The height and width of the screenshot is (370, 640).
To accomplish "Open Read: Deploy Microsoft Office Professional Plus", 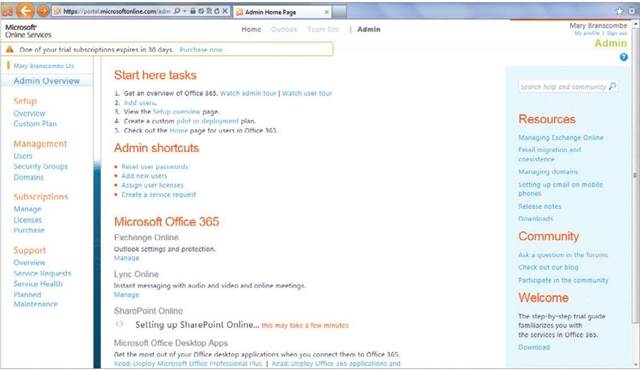I will pos(188,363).
